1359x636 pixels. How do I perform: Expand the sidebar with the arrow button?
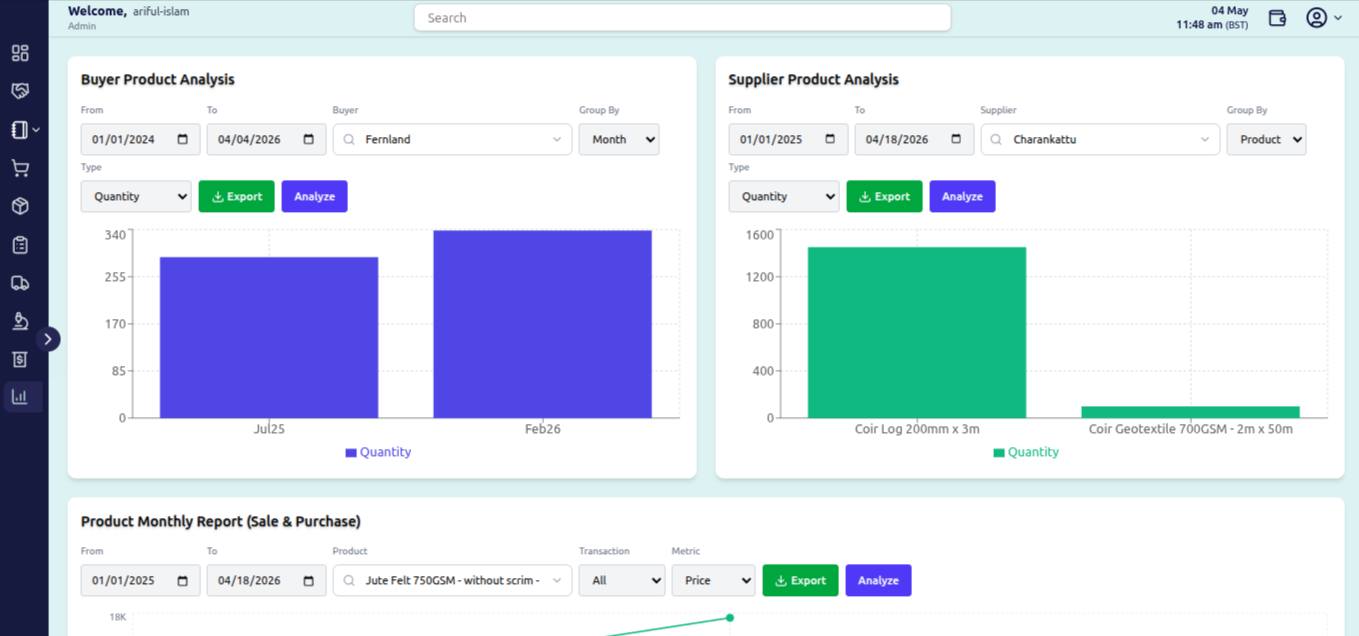point(48,339)
